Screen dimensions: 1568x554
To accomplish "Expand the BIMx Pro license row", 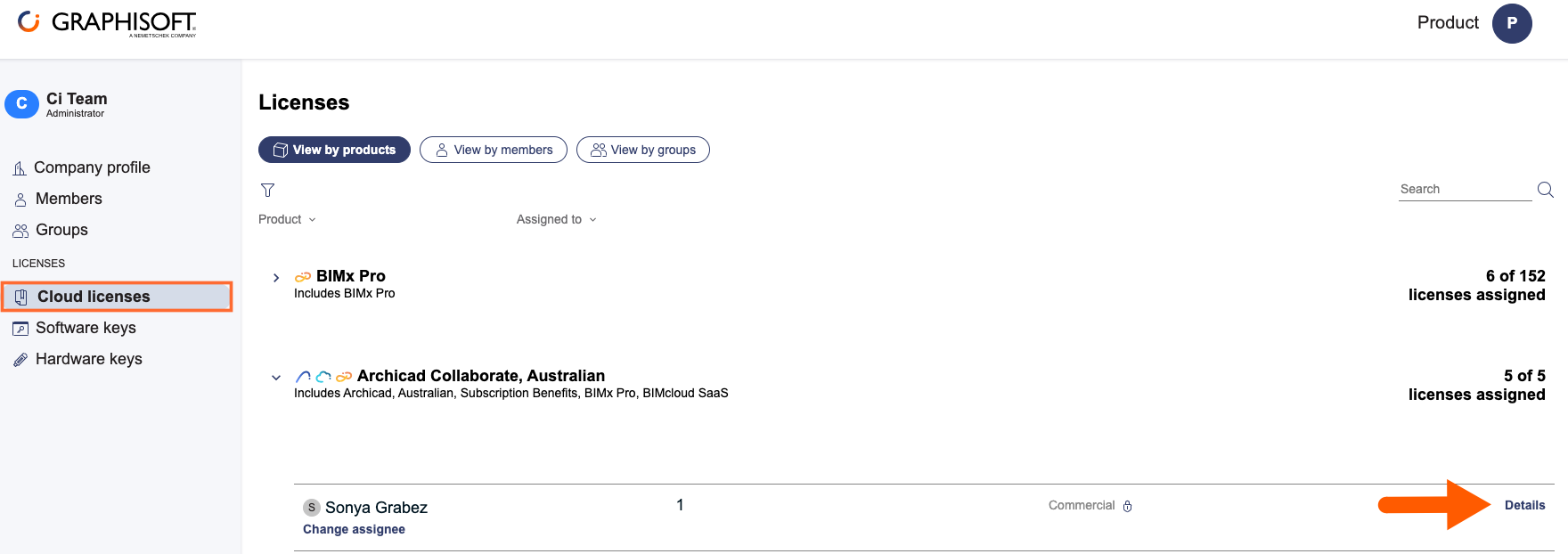I will click(x=276, y=278).
